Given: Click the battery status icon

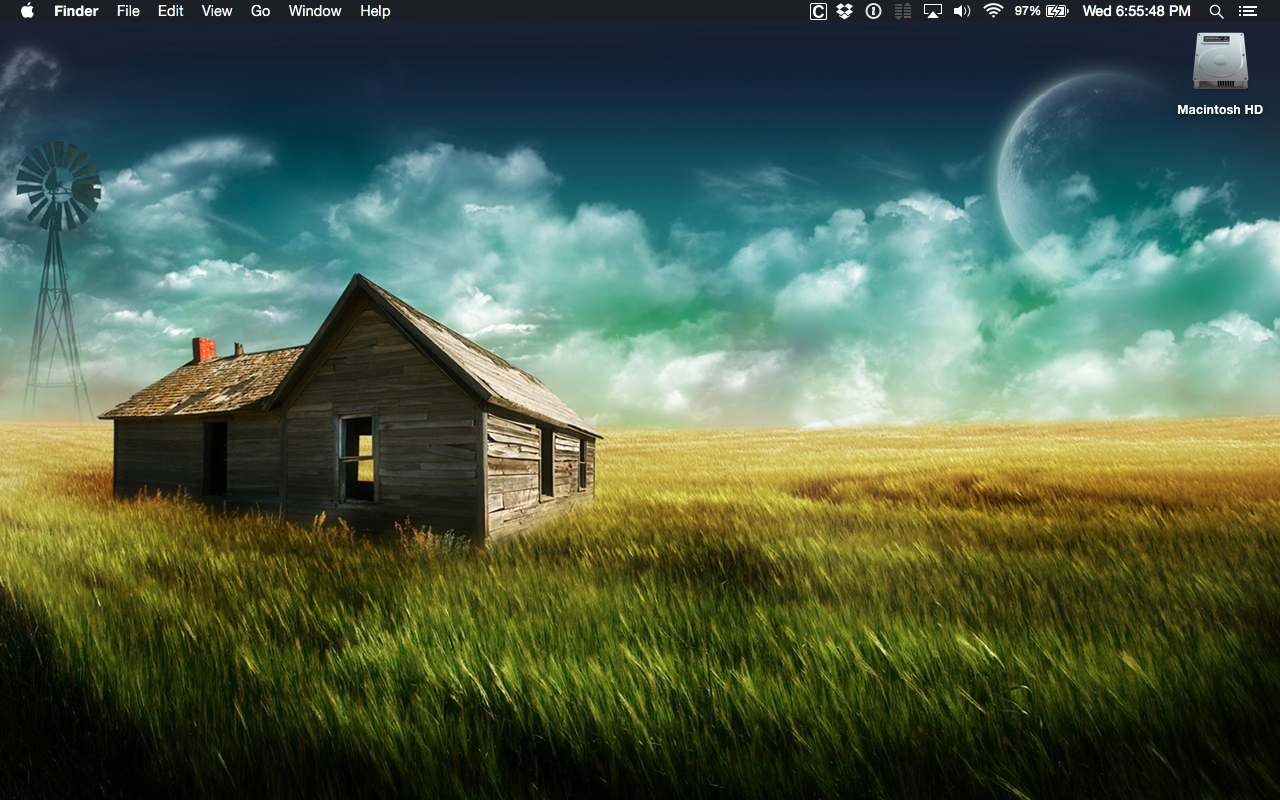Looking at the screenshot, I should click(1058, 11).
